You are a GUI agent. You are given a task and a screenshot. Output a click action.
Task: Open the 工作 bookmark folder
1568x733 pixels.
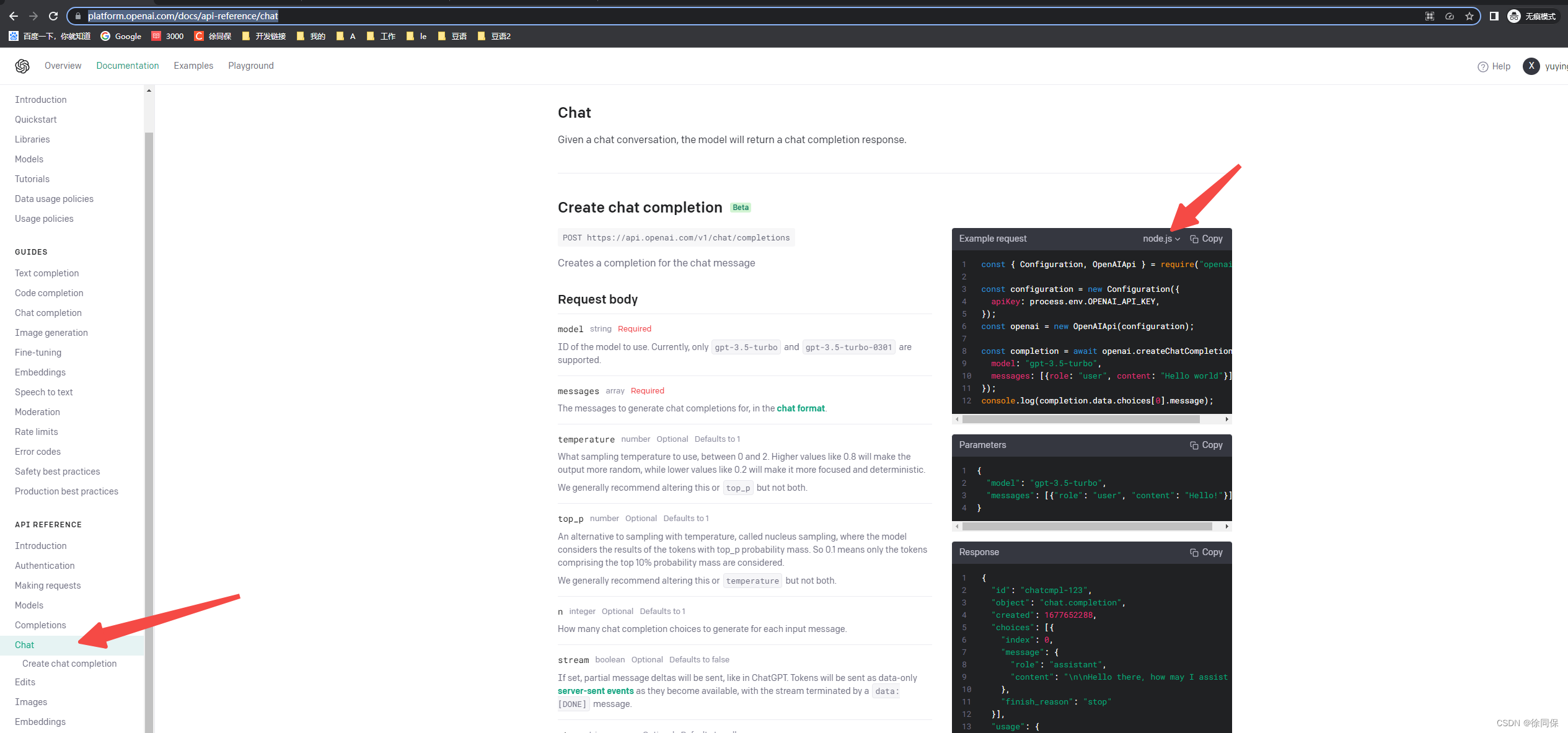(381, 36)
